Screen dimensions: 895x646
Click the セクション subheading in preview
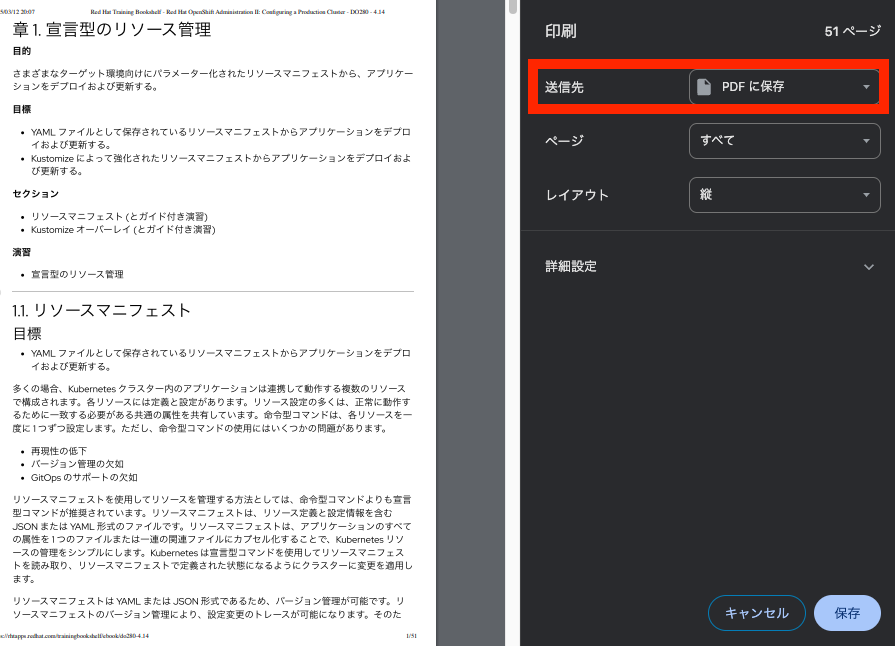click(x=35, y=193)
